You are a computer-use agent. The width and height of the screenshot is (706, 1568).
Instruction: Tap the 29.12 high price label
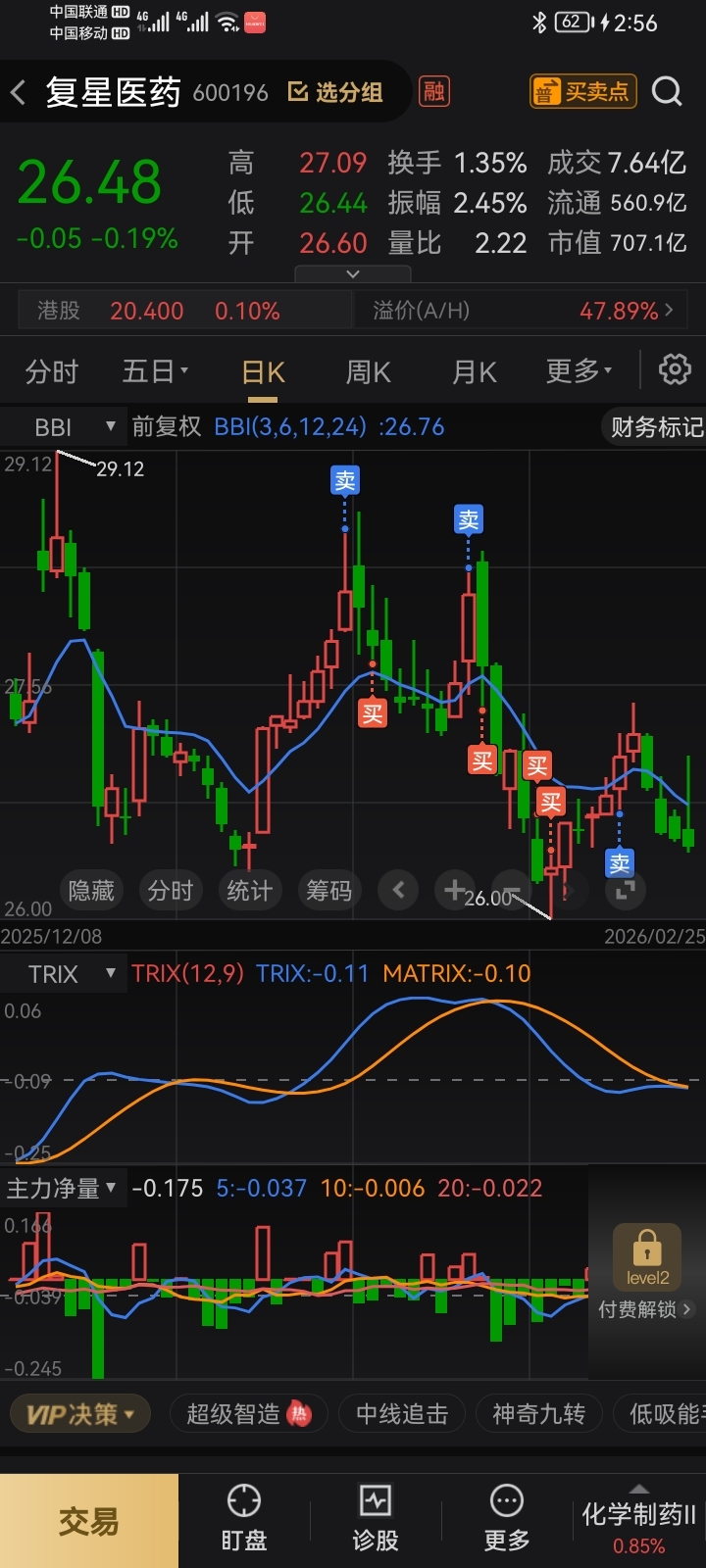(120, 469)
